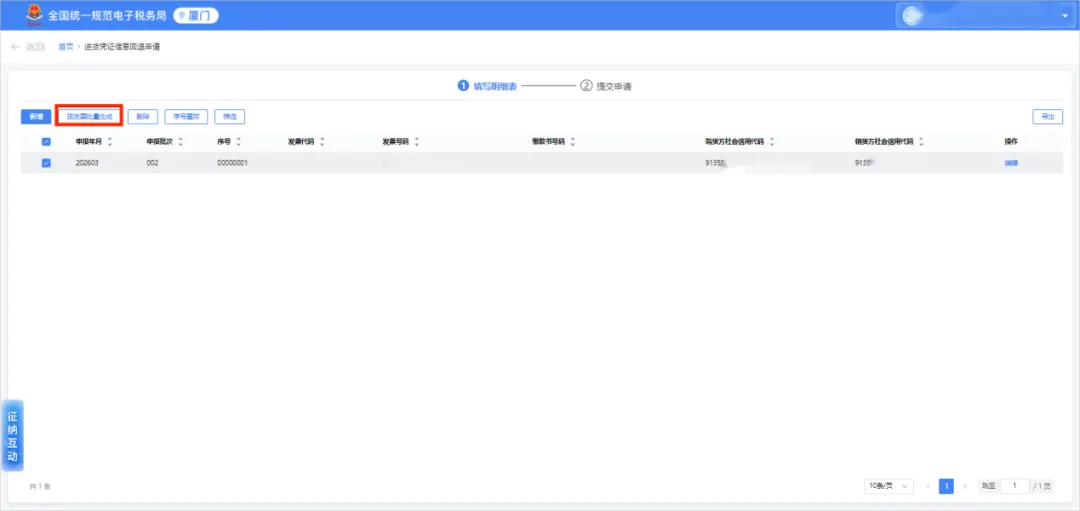This screenshot has height=511, width=1080.
Task: Click 按发票批量生成 button
Action: coord(89,117)
